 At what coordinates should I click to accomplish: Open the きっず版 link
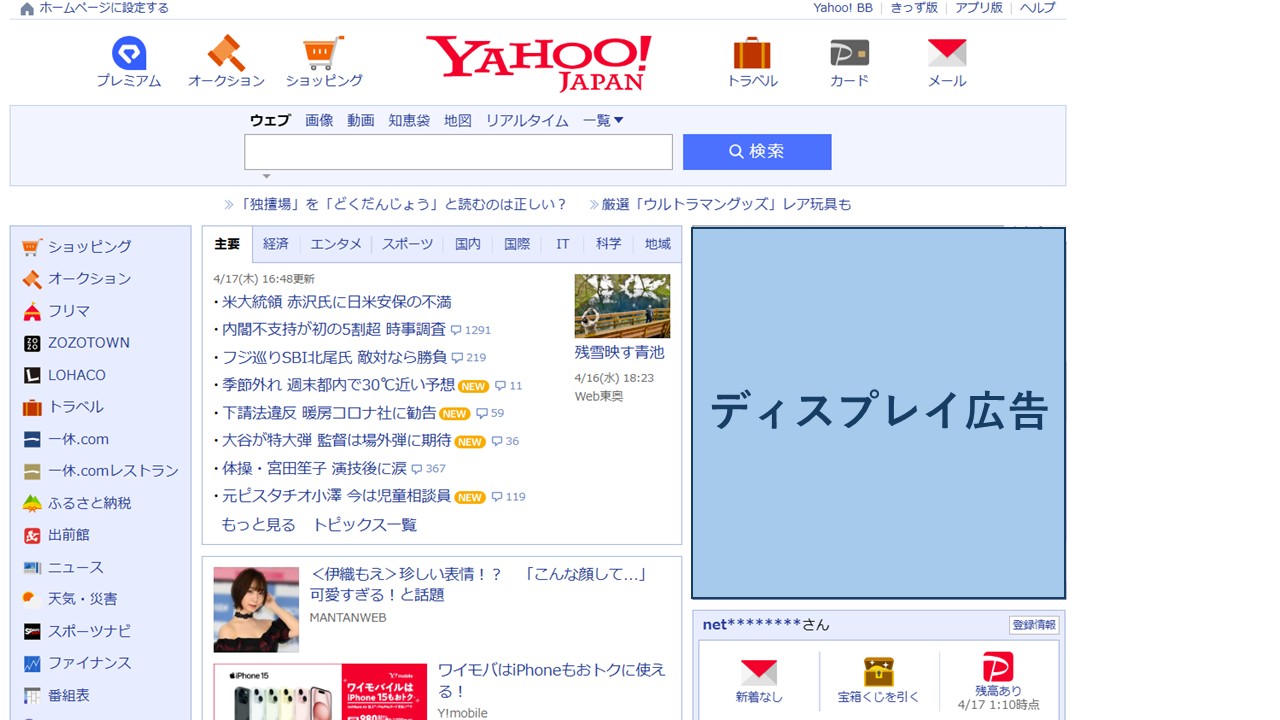point(915,8)
